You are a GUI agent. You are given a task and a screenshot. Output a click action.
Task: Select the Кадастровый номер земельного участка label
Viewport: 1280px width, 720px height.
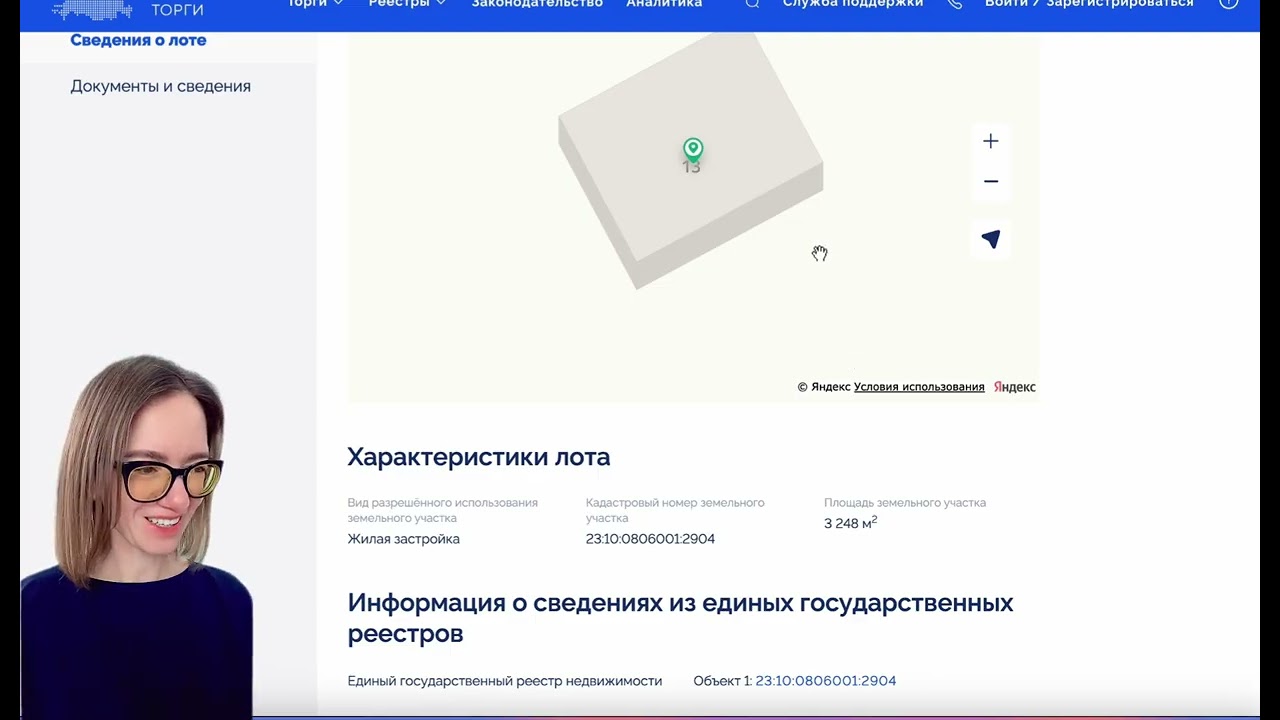click(x=675, y=510)
